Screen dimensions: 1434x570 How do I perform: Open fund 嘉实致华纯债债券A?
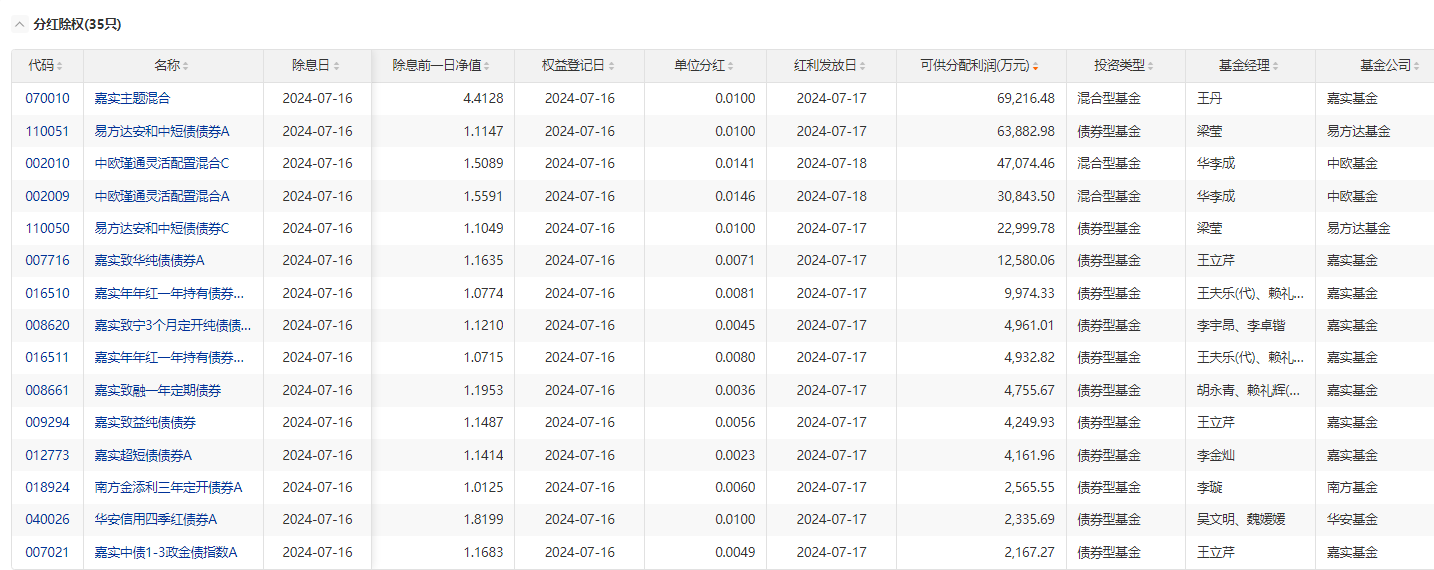150,260
